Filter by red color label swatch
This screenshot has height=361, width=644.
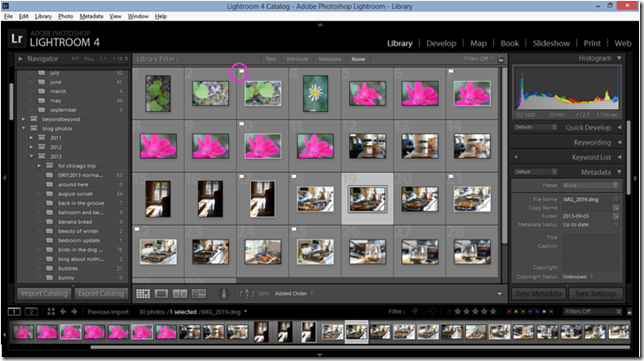tap(509, 312)
